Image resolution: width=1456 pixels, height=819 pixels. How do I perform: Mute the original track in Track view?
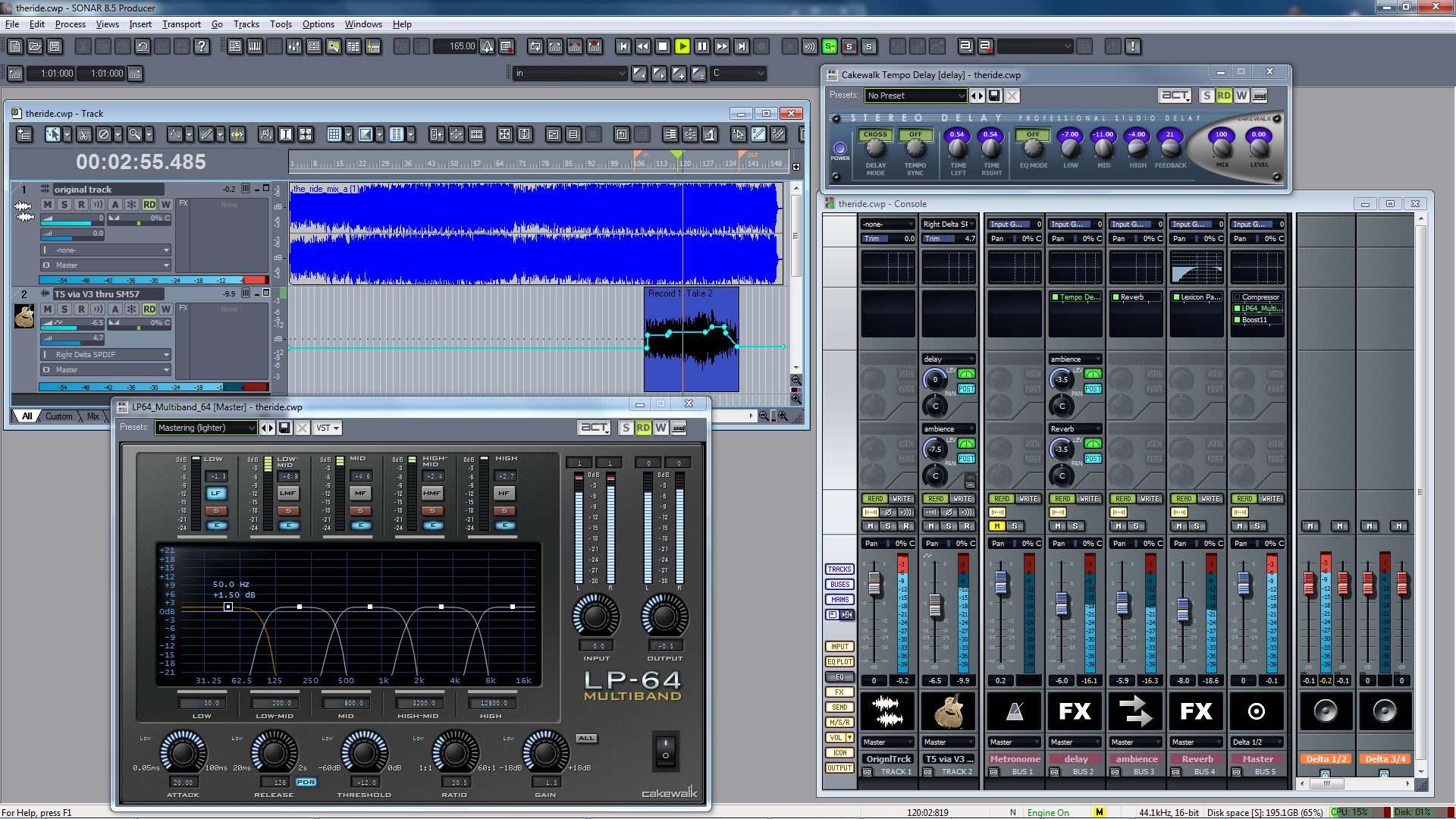point(48,204)
